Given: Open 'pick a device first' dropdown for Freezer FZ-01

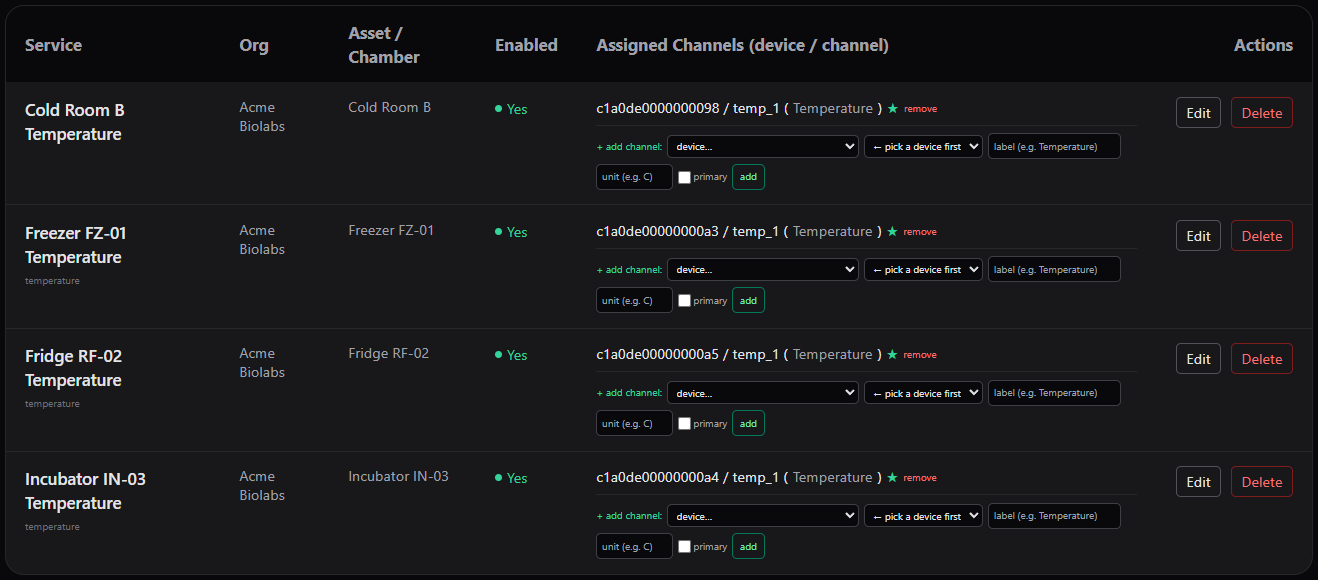Looking at the screenshot, I should 923,269.
